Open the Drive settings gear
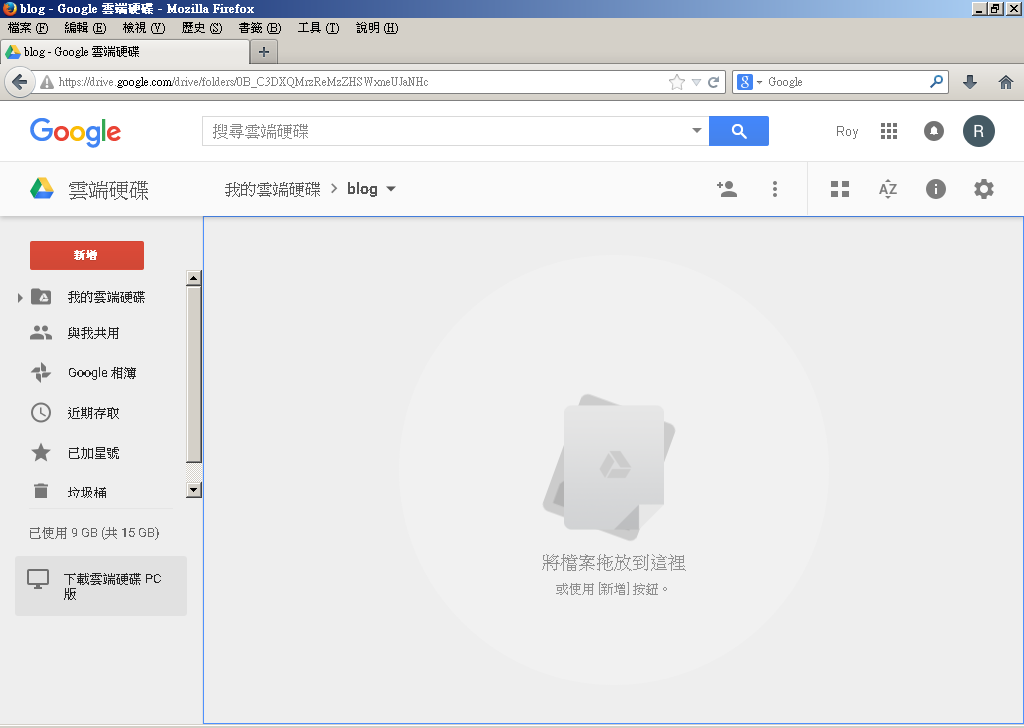Screen dimensions: 1024x728 click(984, 189)
